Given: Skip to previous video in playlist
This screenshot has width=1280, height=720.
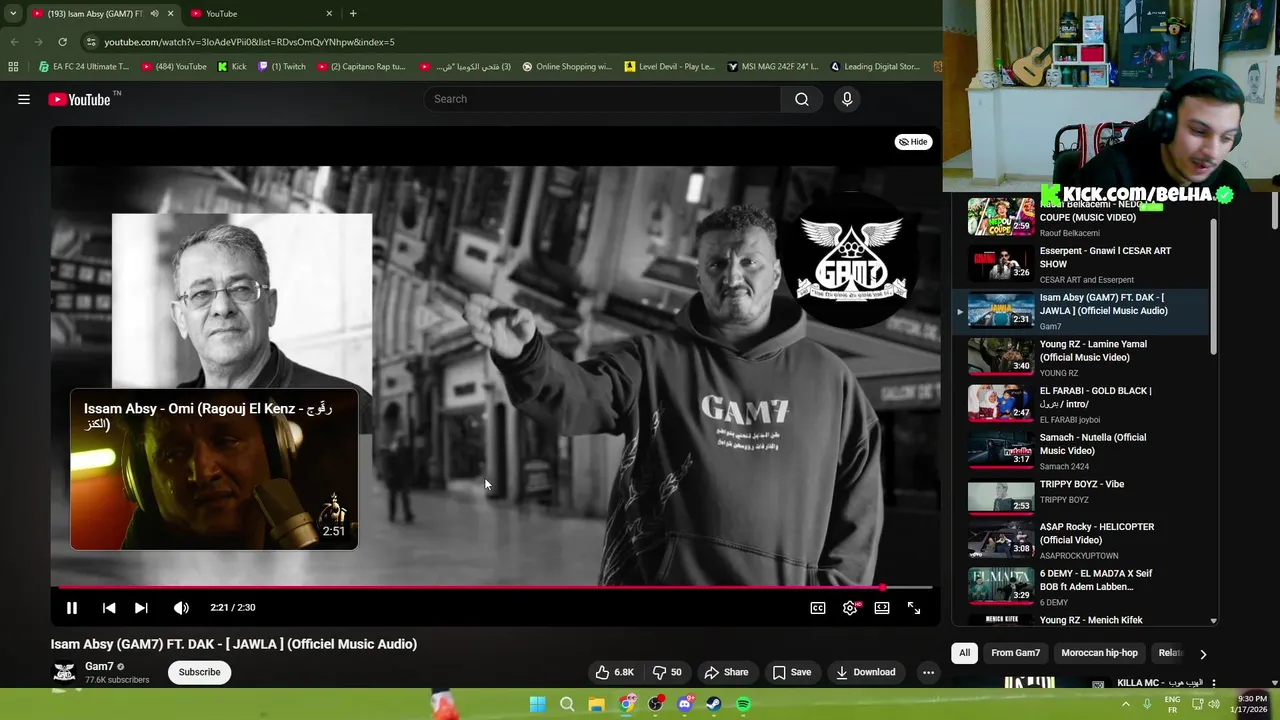Looking at the screenshot, I should point(109,608).
